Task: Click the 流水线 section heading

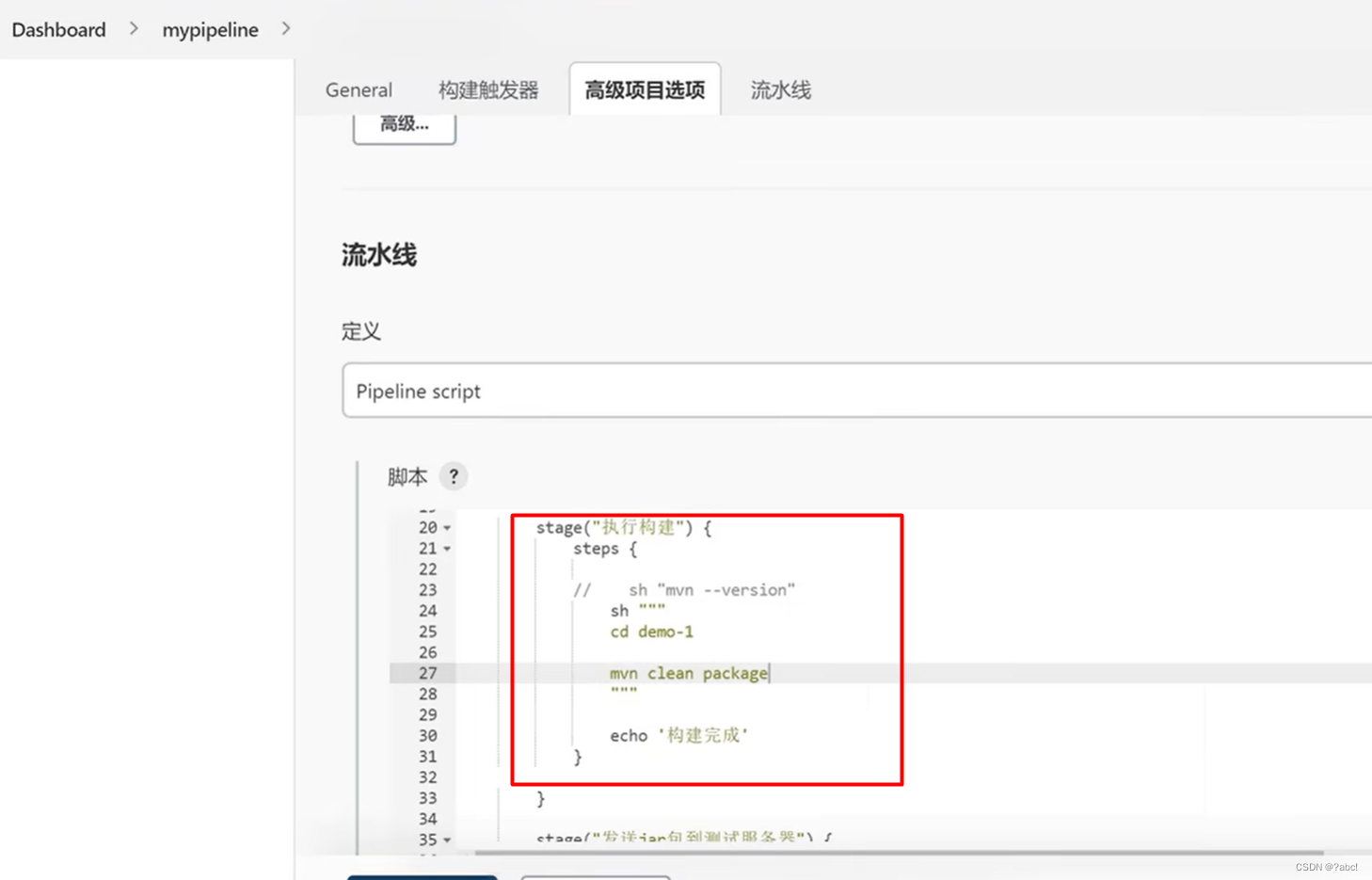Action: pyautogui.click(x=379, y=255)
